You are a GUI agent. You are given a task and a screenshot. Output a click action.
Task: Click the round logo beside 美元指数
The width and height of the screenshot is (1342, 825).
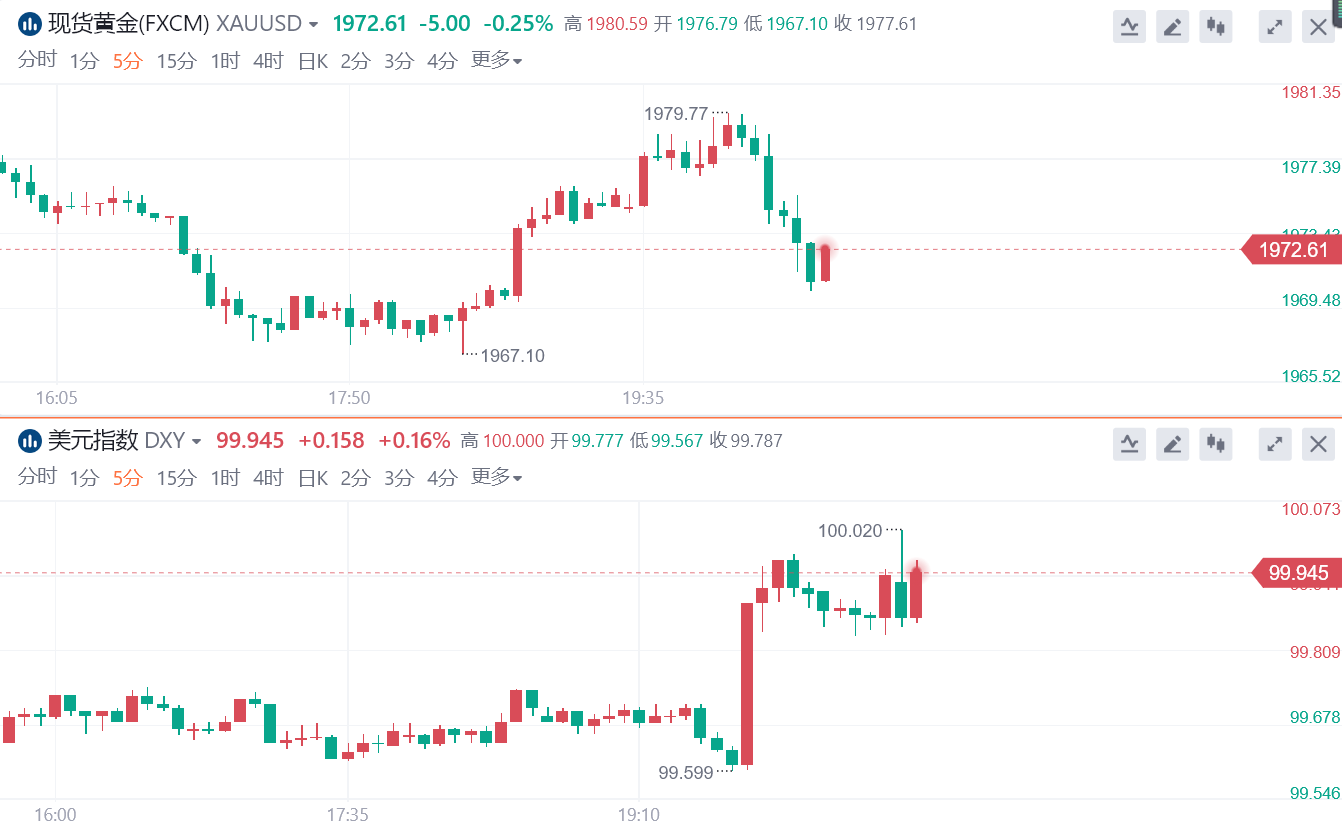(30, 441)
